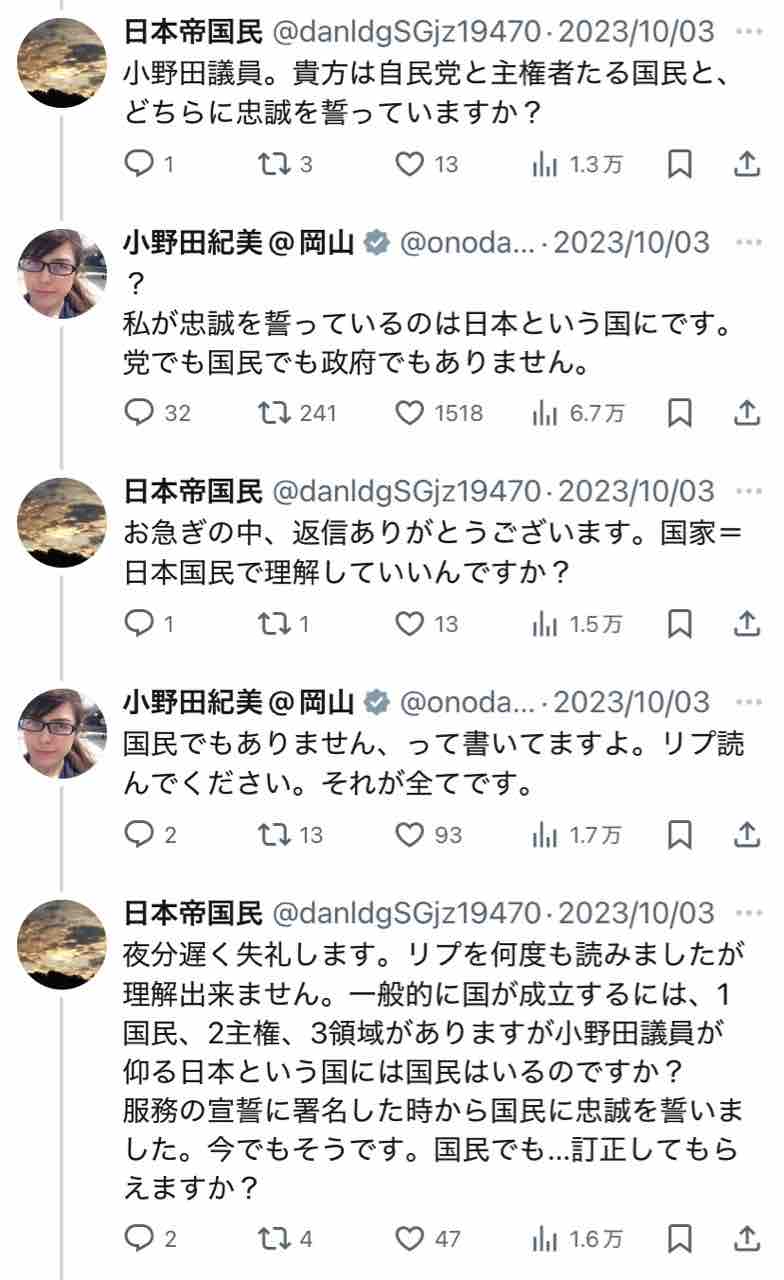Click 日本帝国民 sunset avatar on last tweet
Screen dimensions: 784x1280
[x=62, y=945]
